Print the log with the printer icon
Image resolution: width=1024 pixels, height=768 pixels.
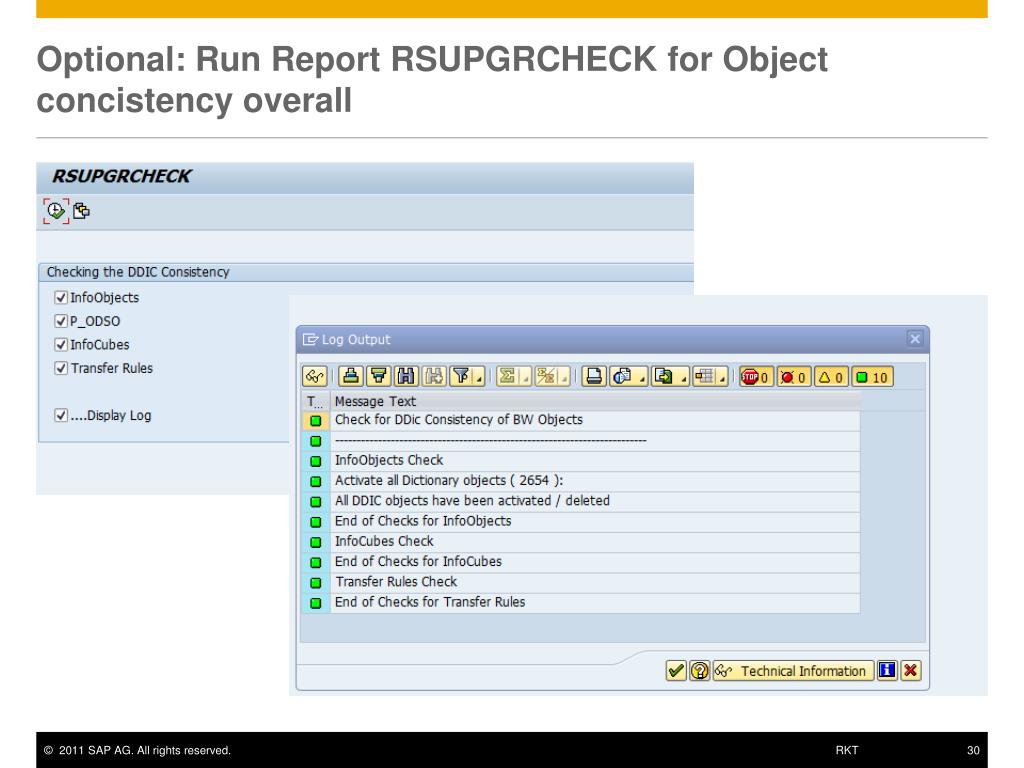594,377
